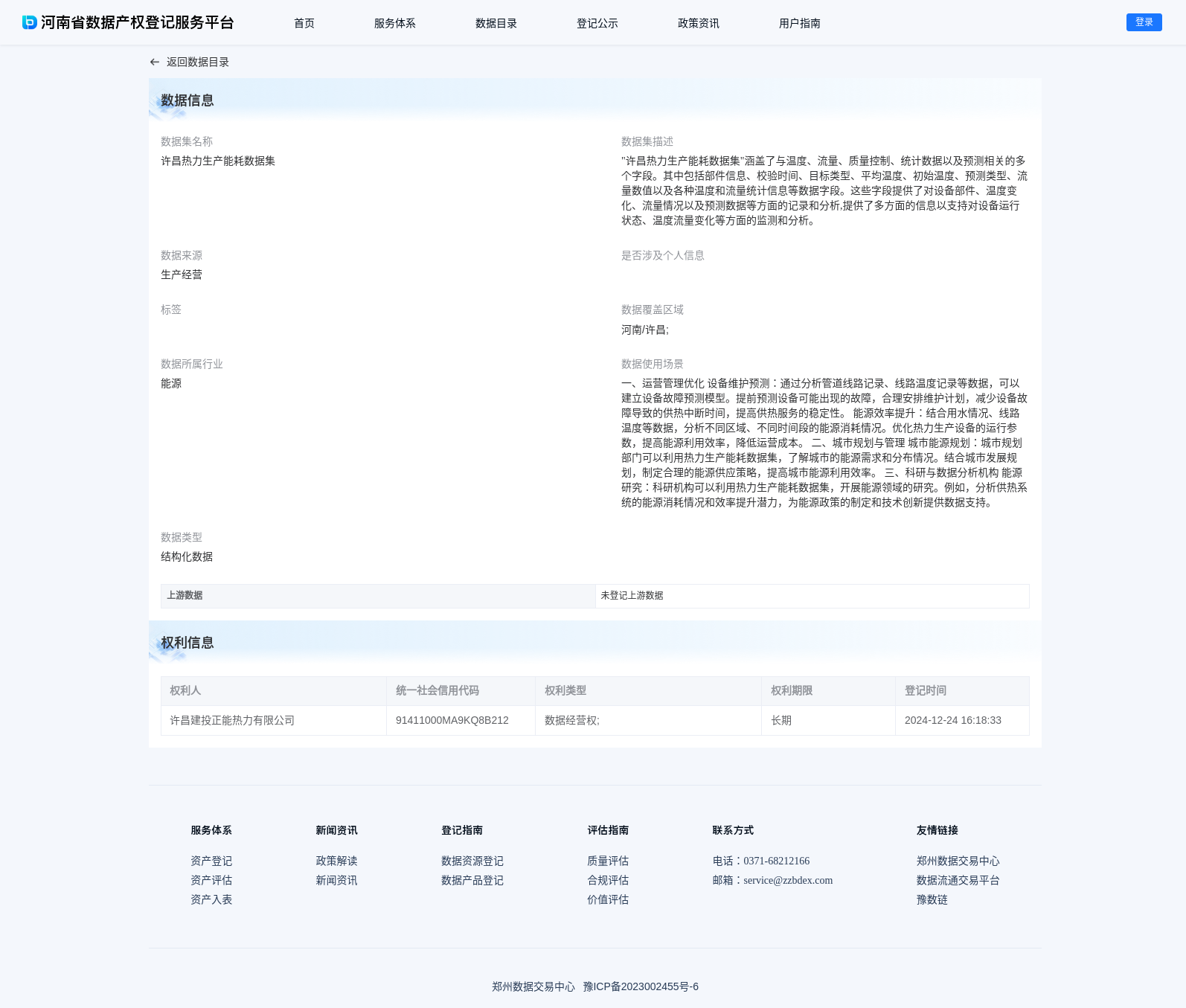Click footer heading 联系方式
Viewport: 1186px width, 1008px height.
point(733,830)
